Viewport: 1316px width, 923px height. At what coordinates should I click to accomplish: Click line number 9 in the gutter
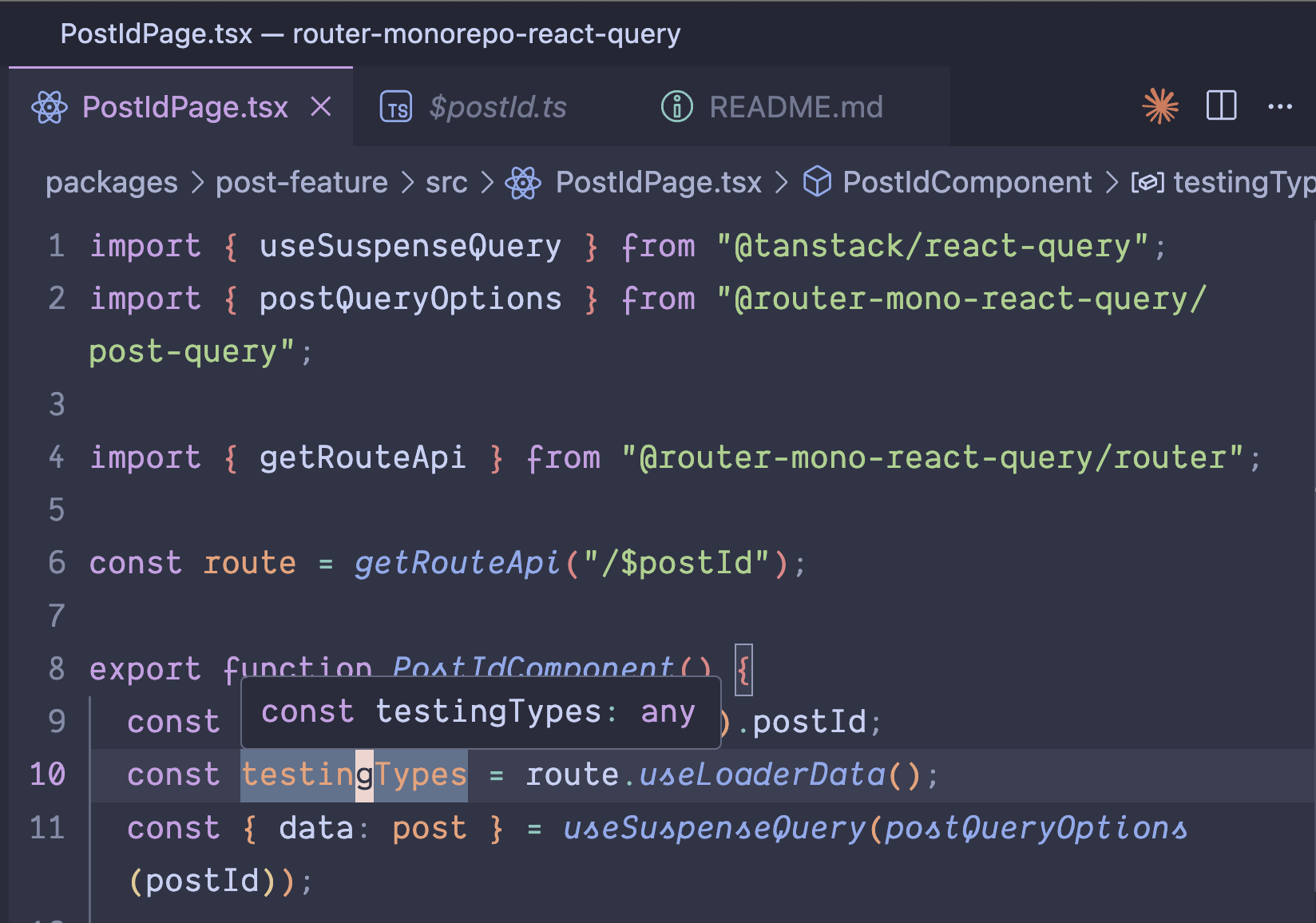click(57, 722)
